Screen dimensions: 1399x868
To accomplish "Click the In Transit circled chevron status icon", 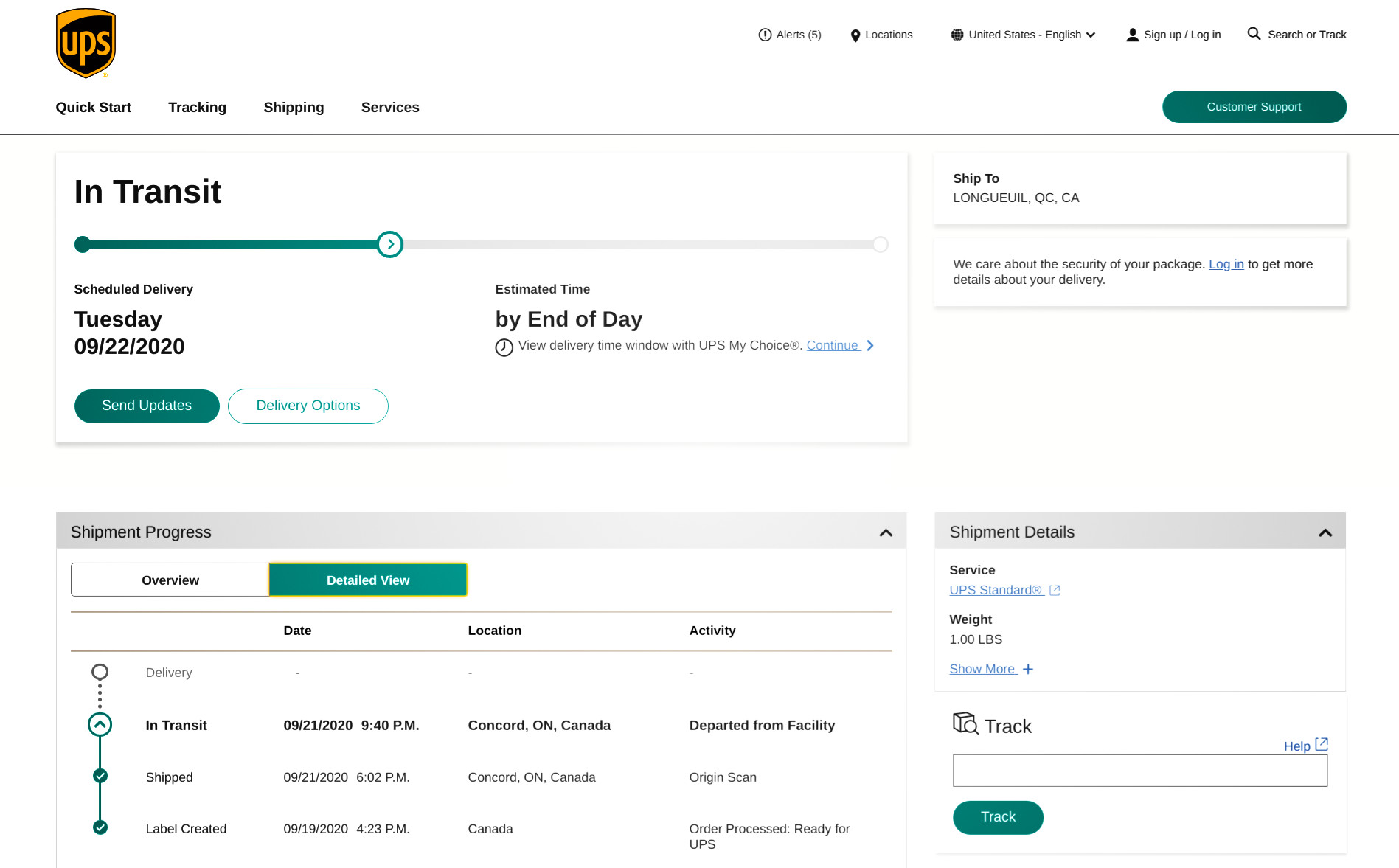I will click(100, 725).
